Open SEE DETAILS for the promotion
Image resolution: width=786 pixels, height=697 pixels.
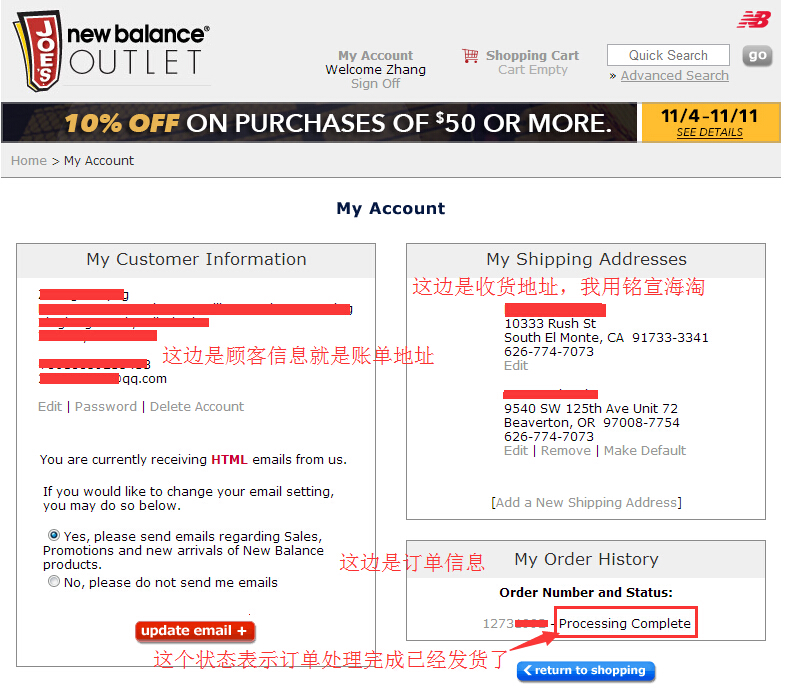click(709, 132)
